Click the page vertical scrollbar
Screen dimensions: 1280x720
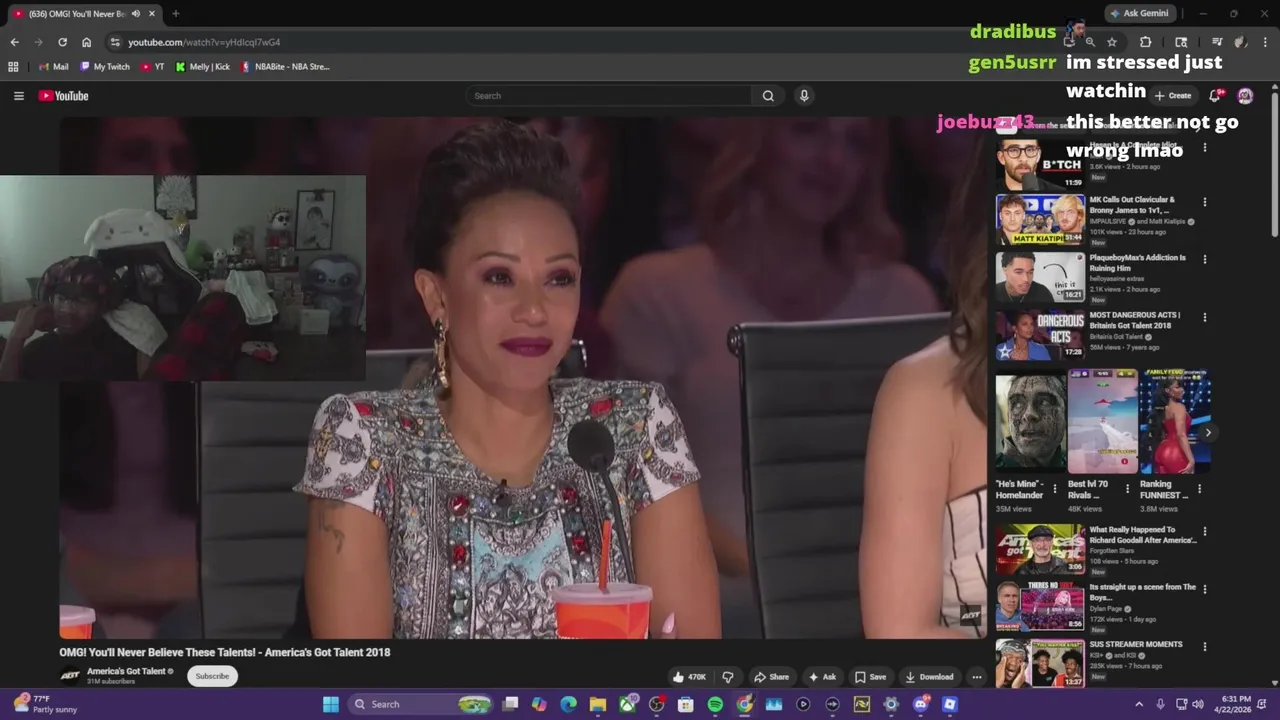tap(1274, 165)
